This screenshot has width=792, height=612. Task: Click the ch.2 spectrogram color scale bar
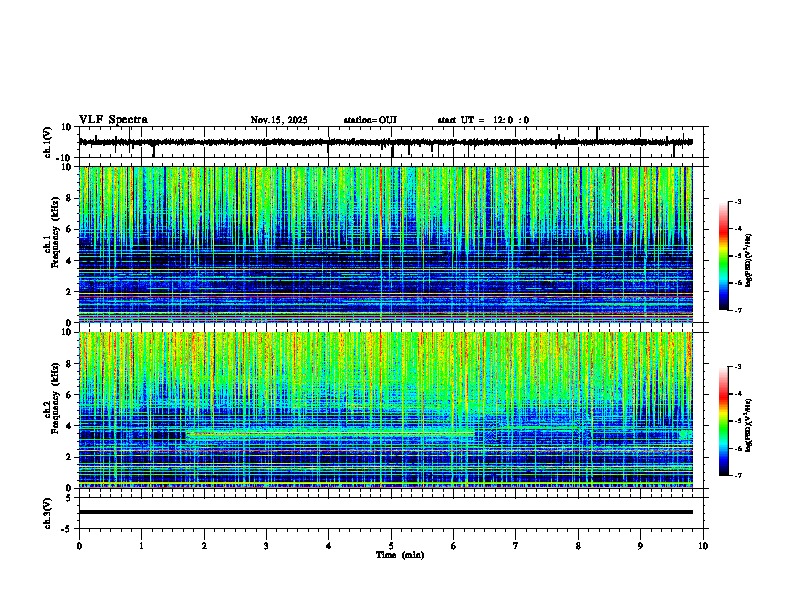[x=723, y=421]
